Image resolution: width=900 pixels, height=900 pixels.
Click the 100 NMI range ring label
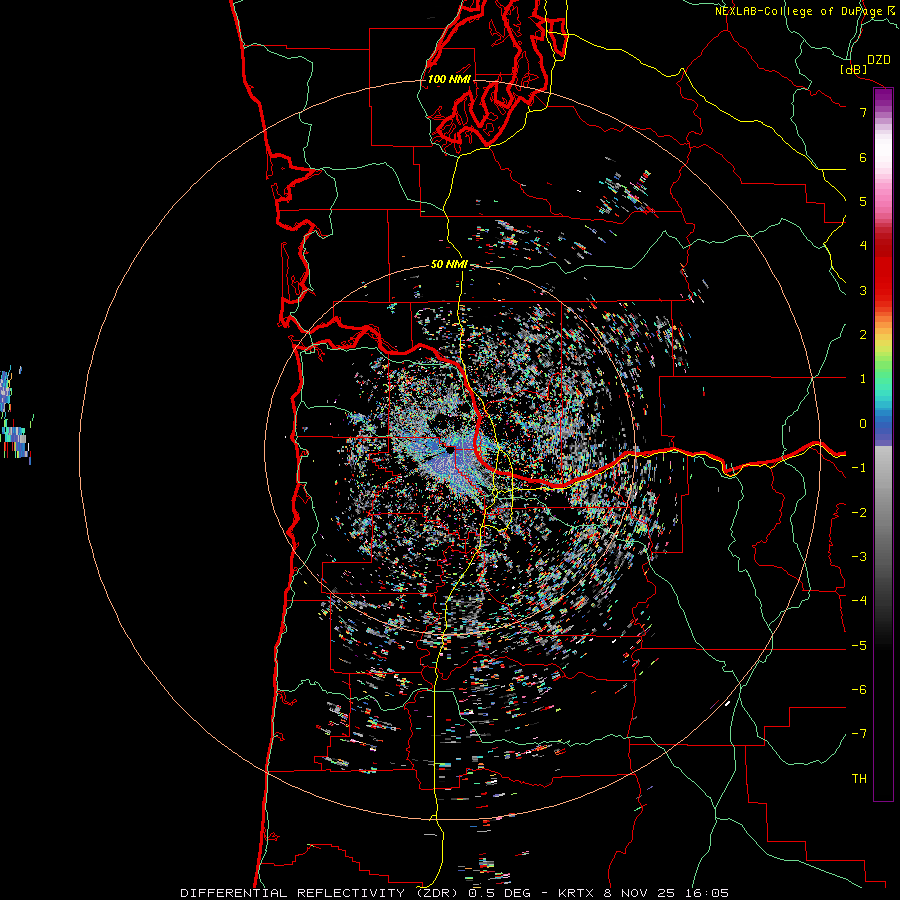449,79
